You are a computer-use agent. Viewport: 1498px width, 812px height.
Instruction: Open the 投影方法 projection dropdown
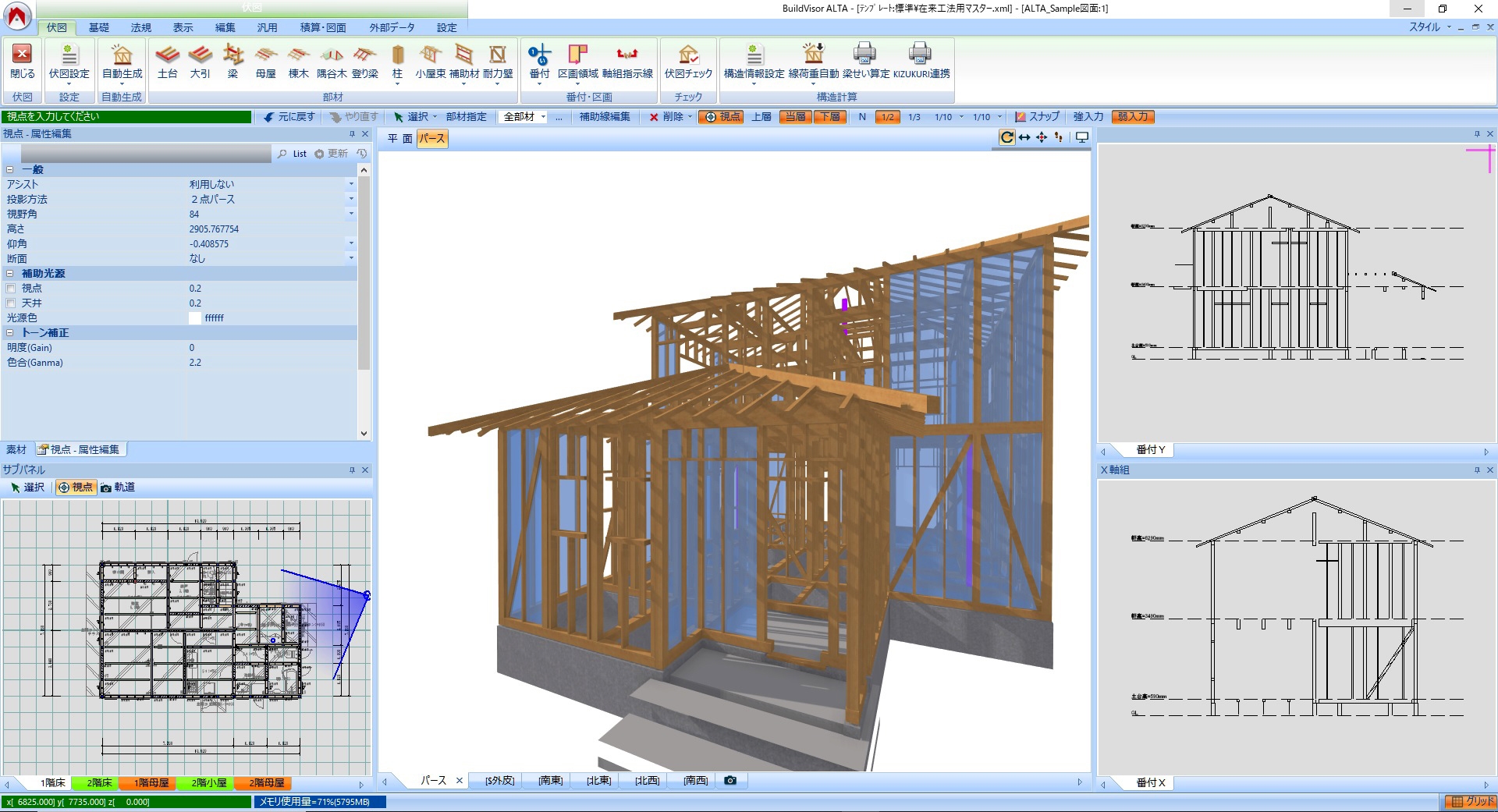point(351,200)
